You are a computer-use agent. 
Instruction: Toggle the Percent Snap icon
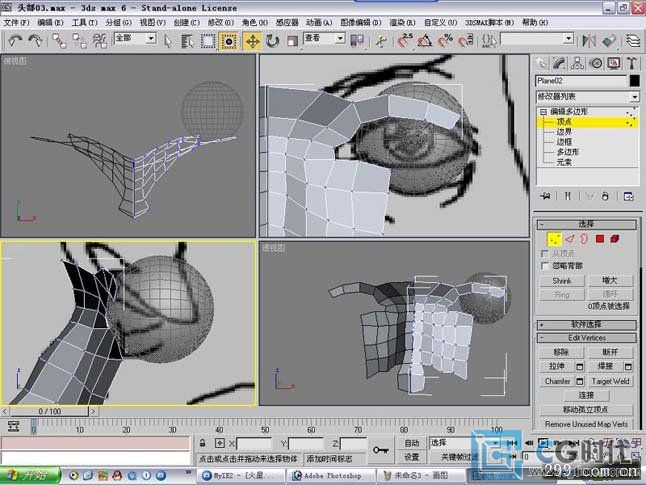(x=445, y=40)
